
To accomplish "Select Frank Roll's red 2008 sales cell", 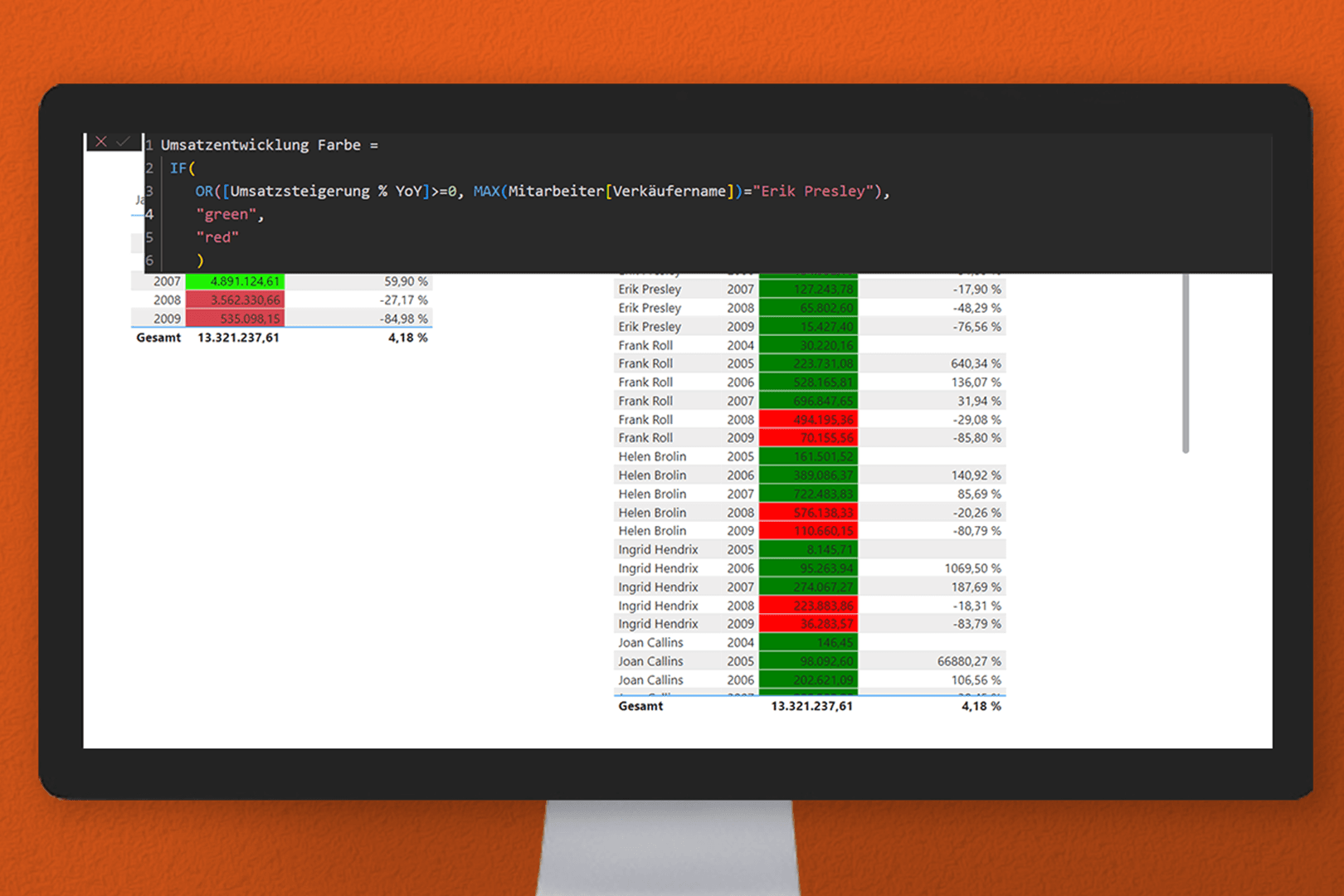I will (808, 420).
